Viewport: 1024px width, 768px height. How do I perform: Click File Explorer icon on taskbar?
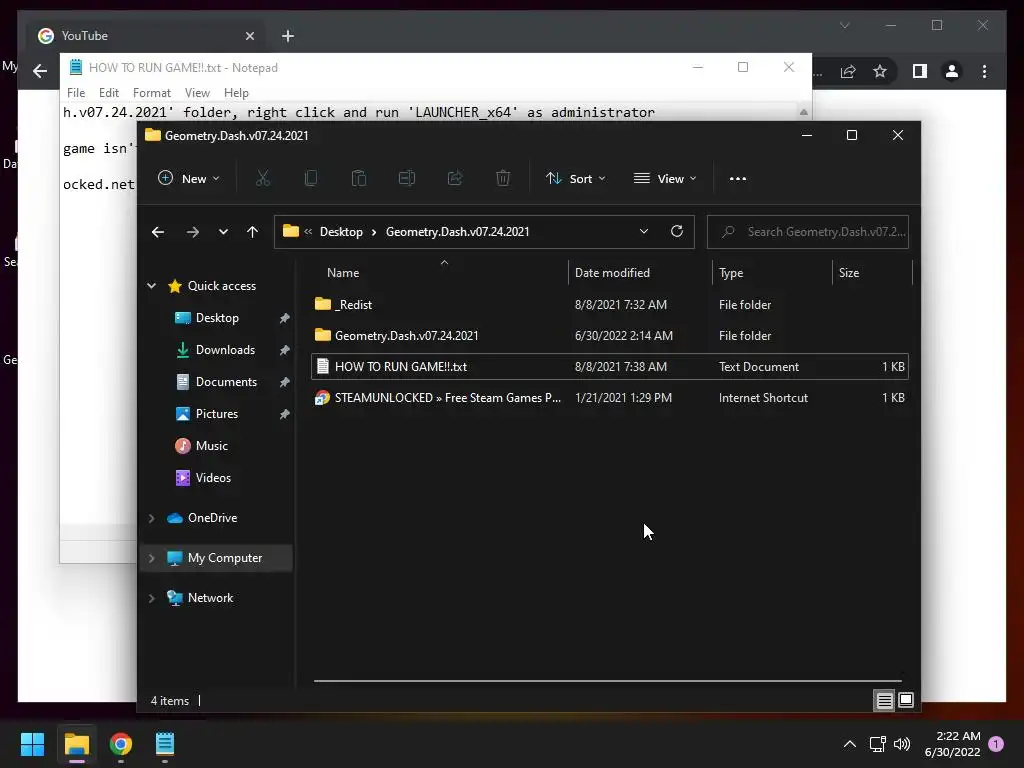pyautogui.click(x=76, y=744)
